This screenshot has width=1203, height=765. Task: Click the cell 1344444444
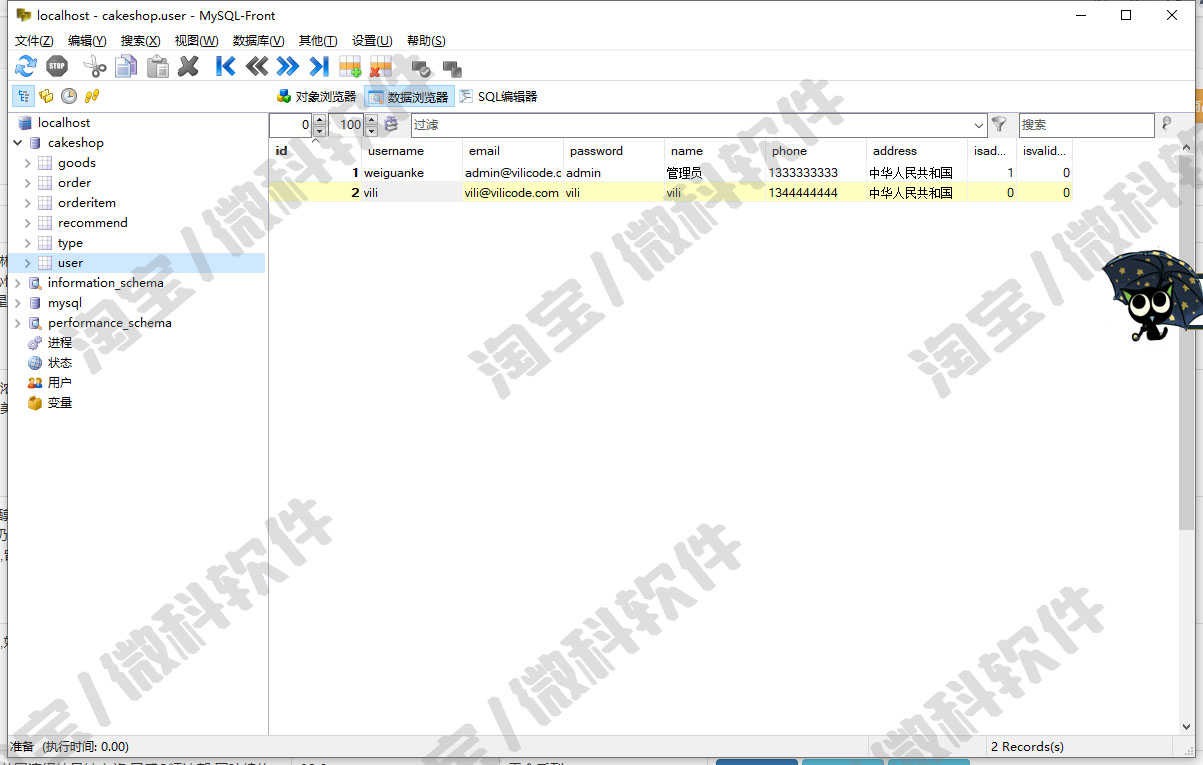[x=815, y=193]
